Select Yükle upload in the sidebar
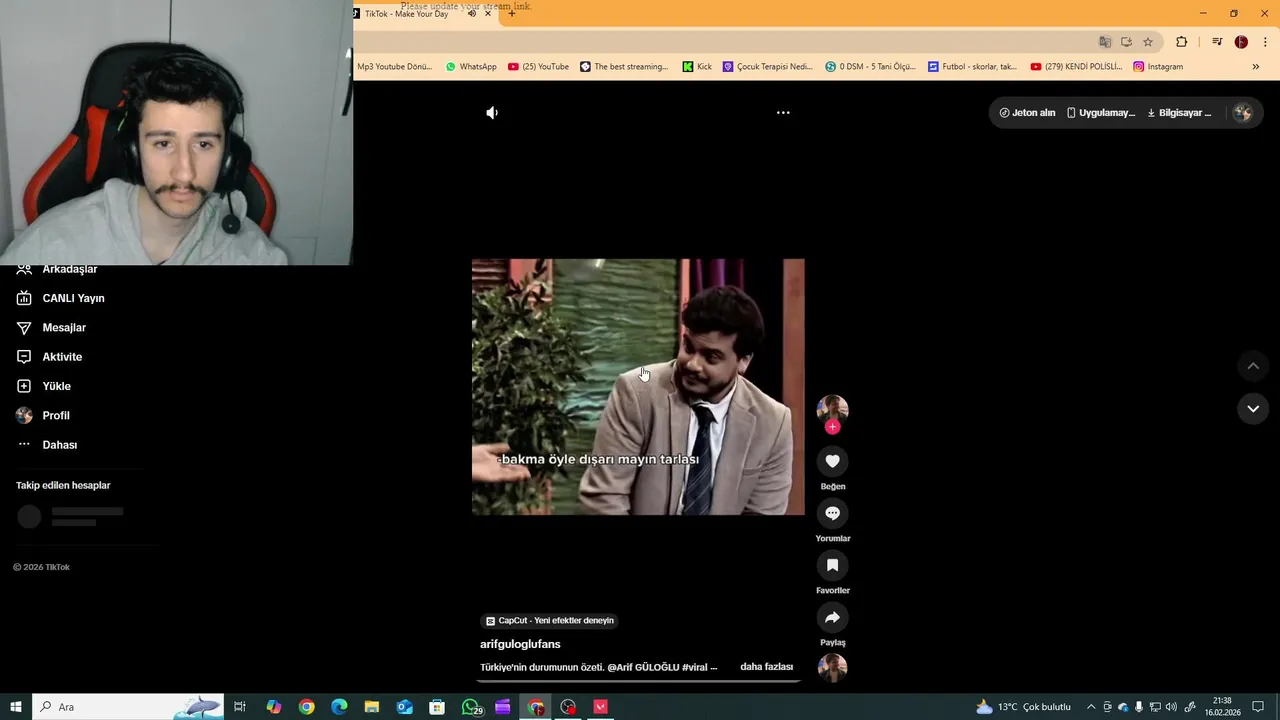The width and height of the screenshot is (1280, 720). 43,386
